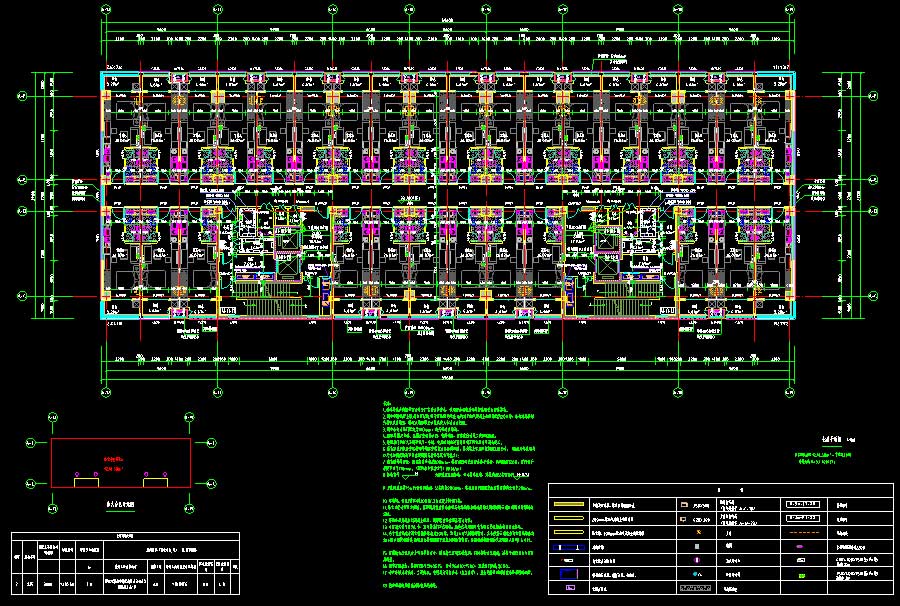Viewport: 900px width, 606px height.
Task: Select the rightmost axis bubble below floor plan
Action: coord(790,393)
